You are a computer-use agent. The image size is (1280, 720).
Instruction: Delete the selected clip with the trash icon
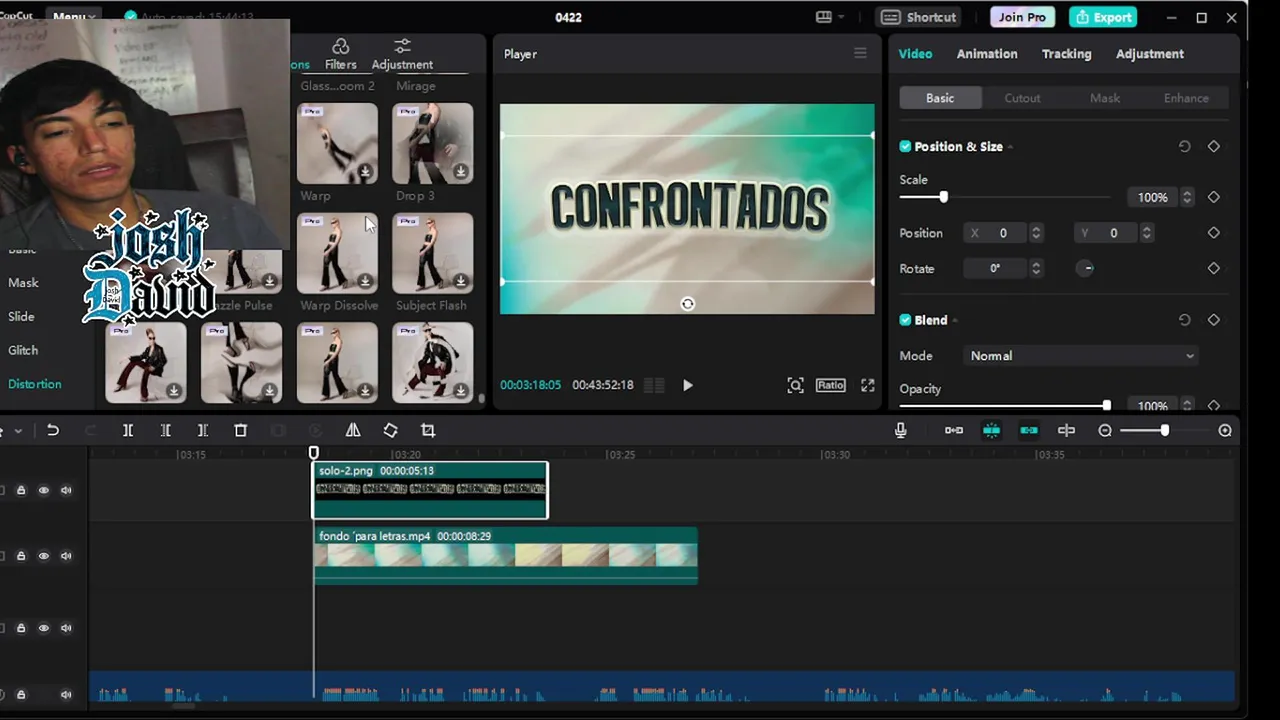(x=240, y=430)
